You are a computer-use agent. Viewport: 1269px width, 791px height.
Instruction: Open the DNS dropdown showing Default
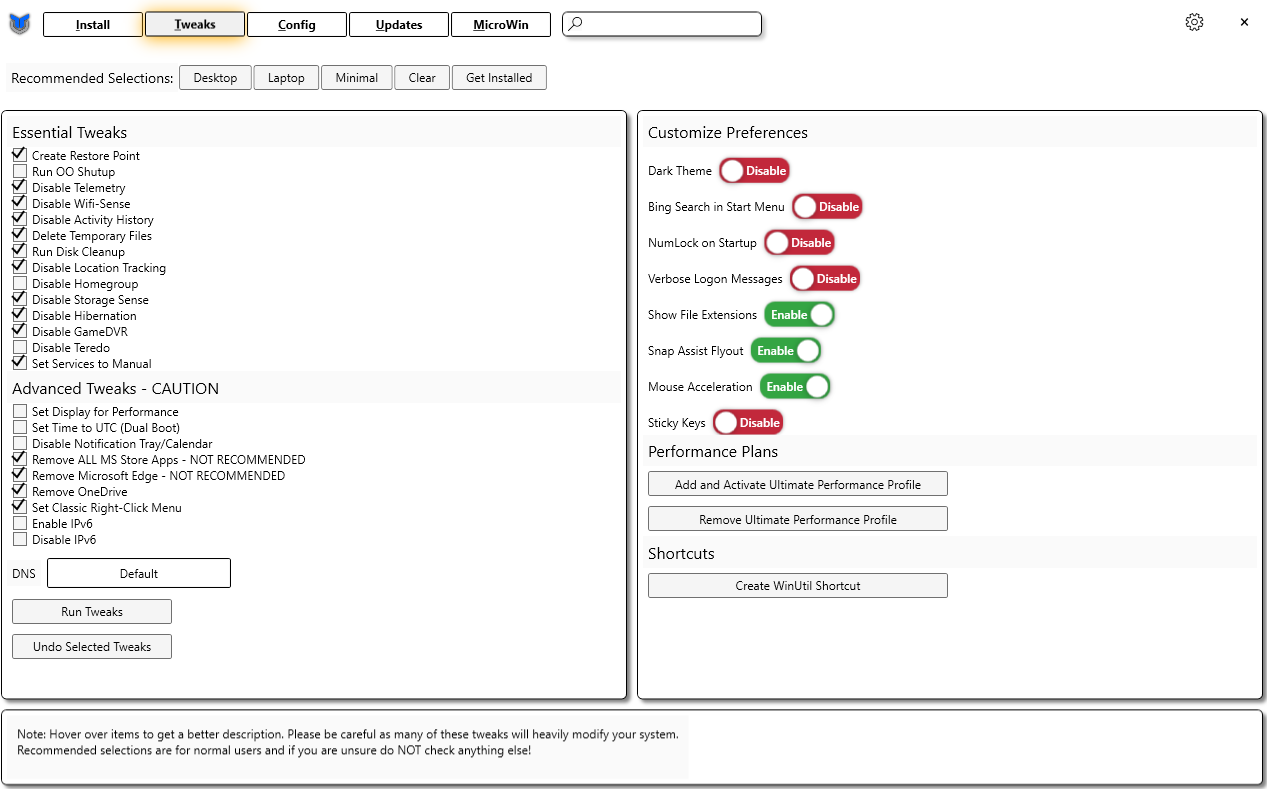click(139, 573)
